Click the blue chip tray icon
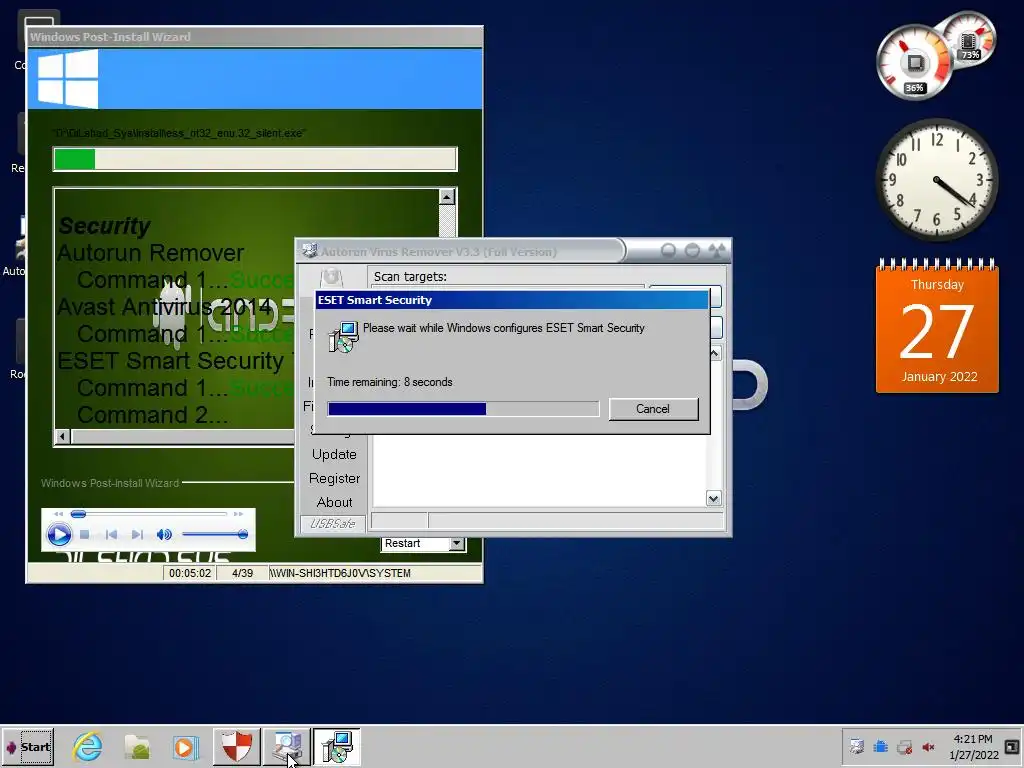The width and height of the screenshot is (1024, 768). coord(880,746)
